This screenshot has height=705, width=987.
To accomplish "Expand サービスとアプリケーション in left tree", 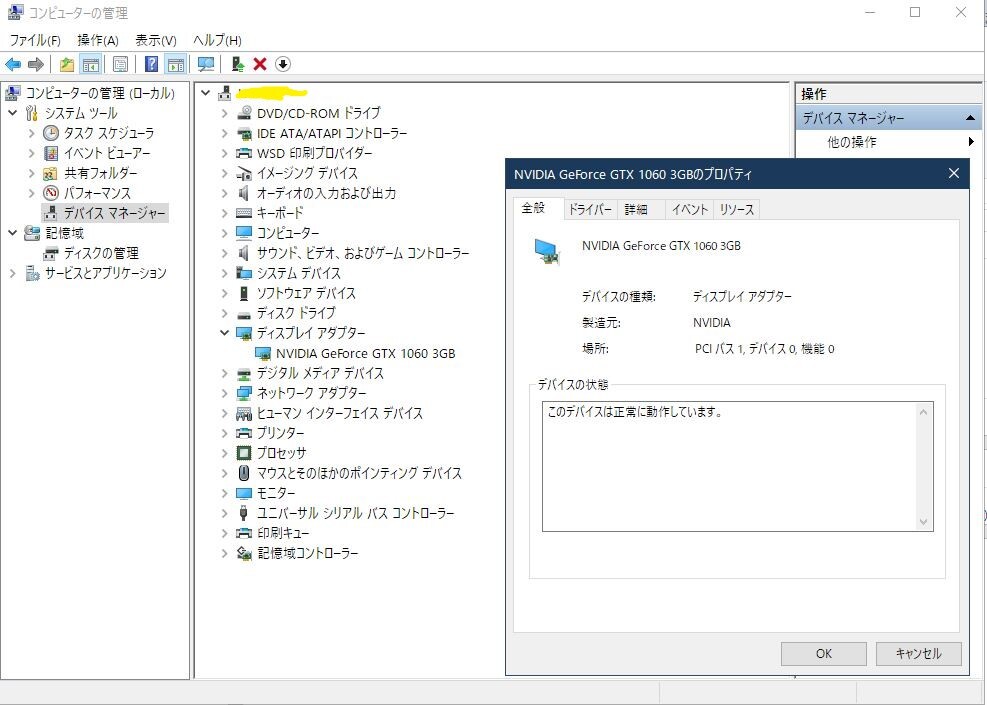I will click(x=13, y=273).
